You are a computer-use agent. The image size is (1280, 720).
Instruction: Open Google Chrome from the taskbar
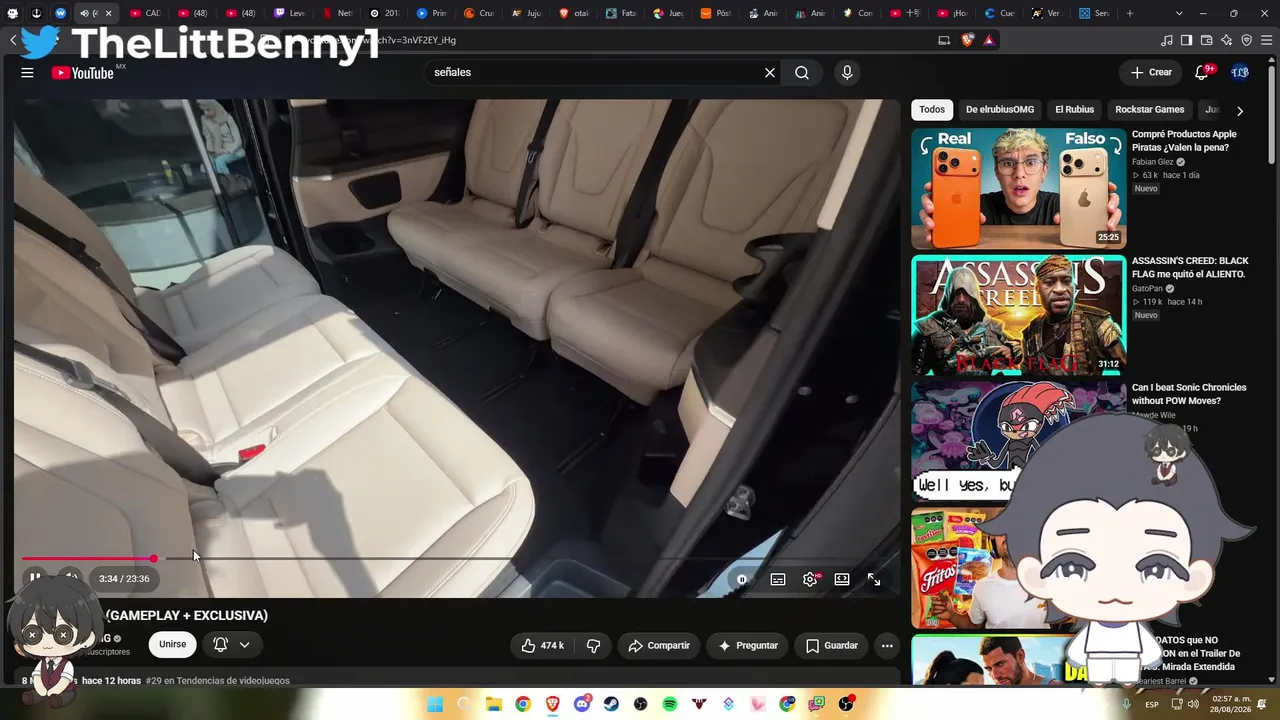pyautogui.click(x=523, y=704)
